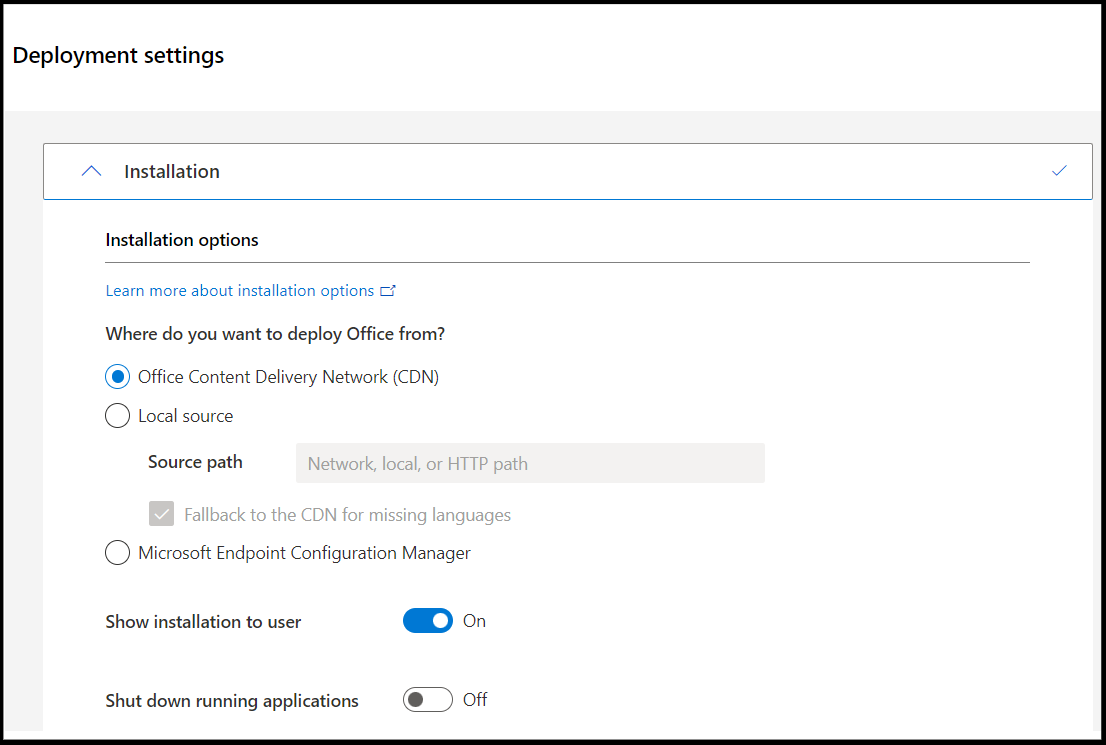Check Fallback to the CDN for missing languages
Viewport: 1106px width, 745px height.
coord(161,514)
